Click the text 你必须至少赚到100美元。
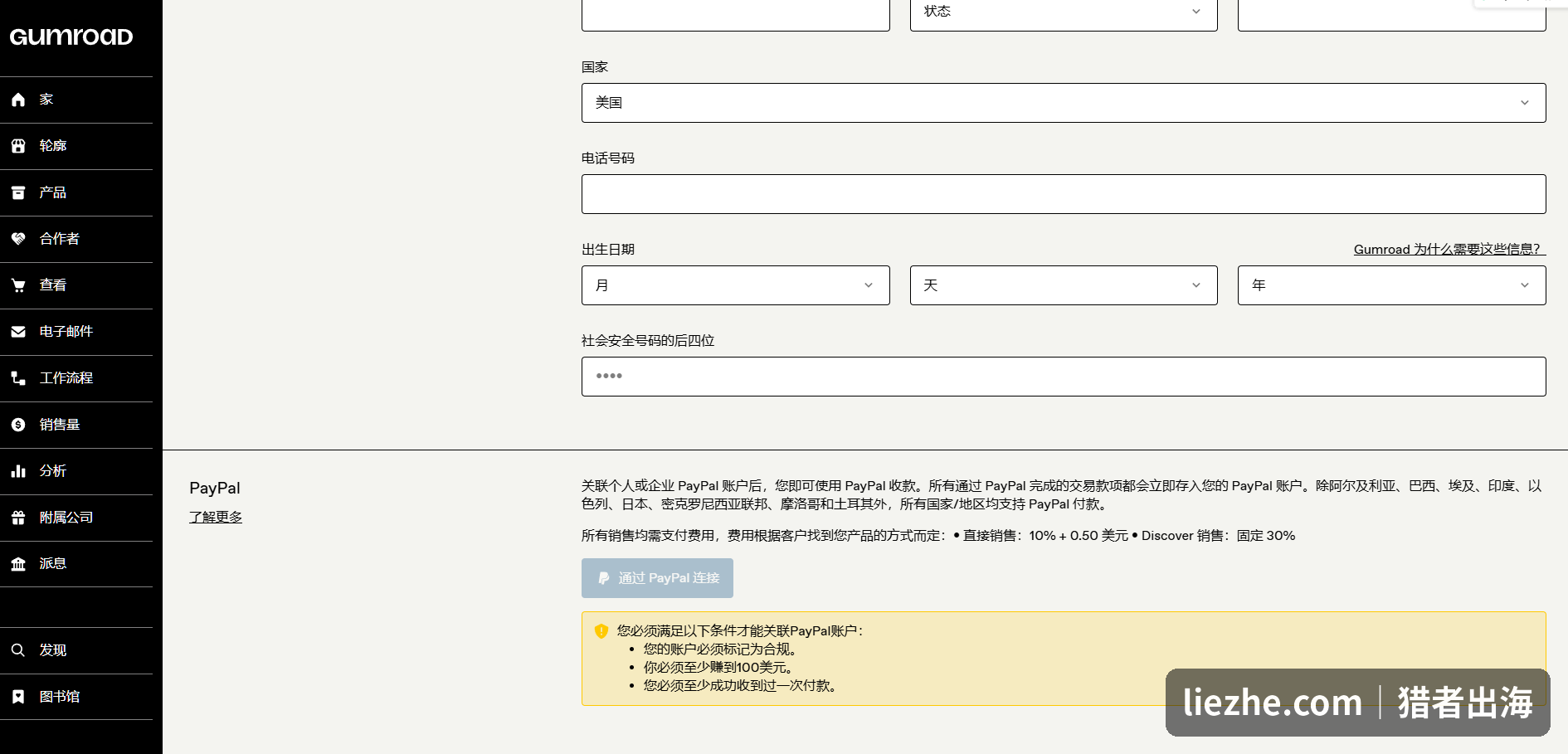This screenshot has height=754, width=1568. tap(720, 668)
